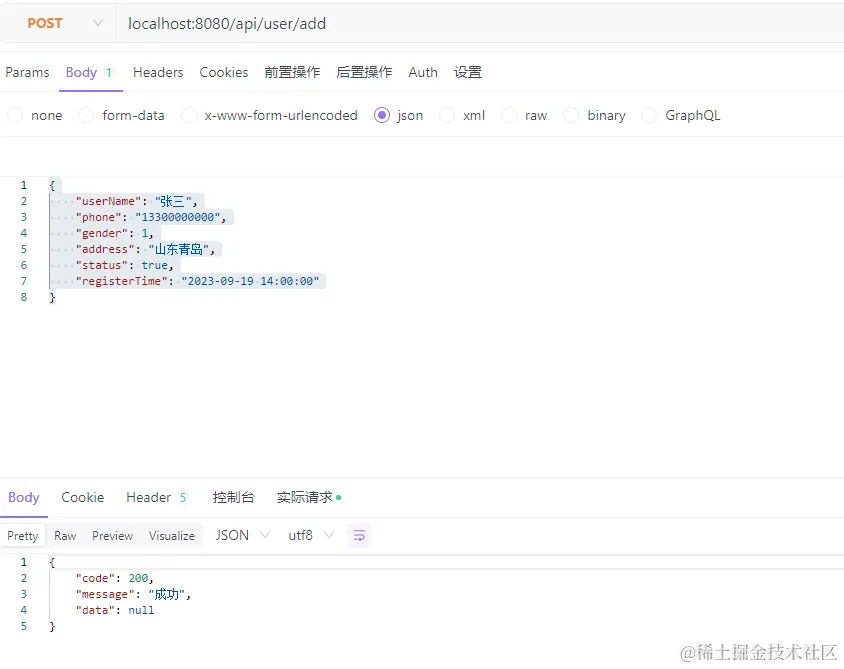This screenshot has width=844, height=669.
Task: Select the xml body type
Action: pyautogui.click(x=462, y=115)
